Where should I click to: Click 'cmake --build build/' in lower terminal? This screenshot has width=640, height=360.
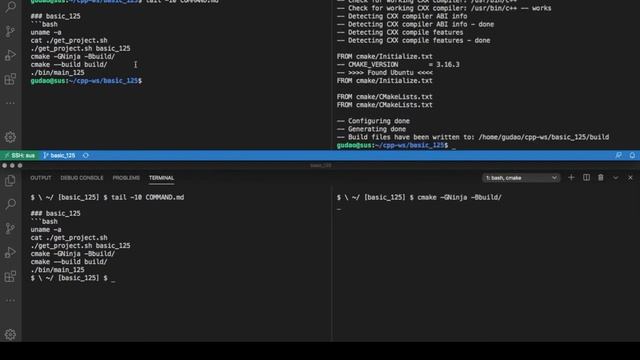(x=69, y=262)
